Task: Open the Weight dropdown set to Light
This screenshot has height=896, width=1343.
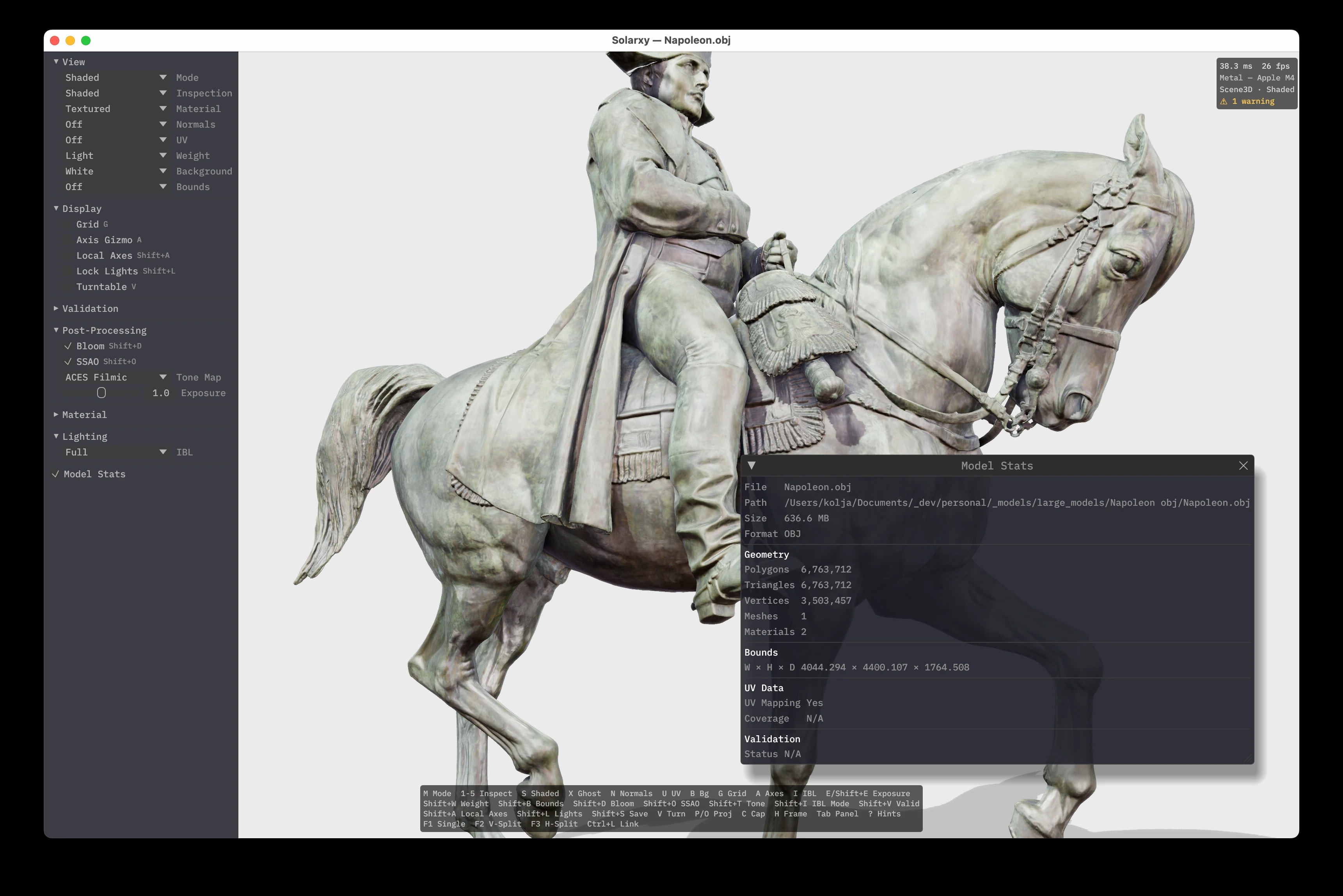Action: (116, 155)
